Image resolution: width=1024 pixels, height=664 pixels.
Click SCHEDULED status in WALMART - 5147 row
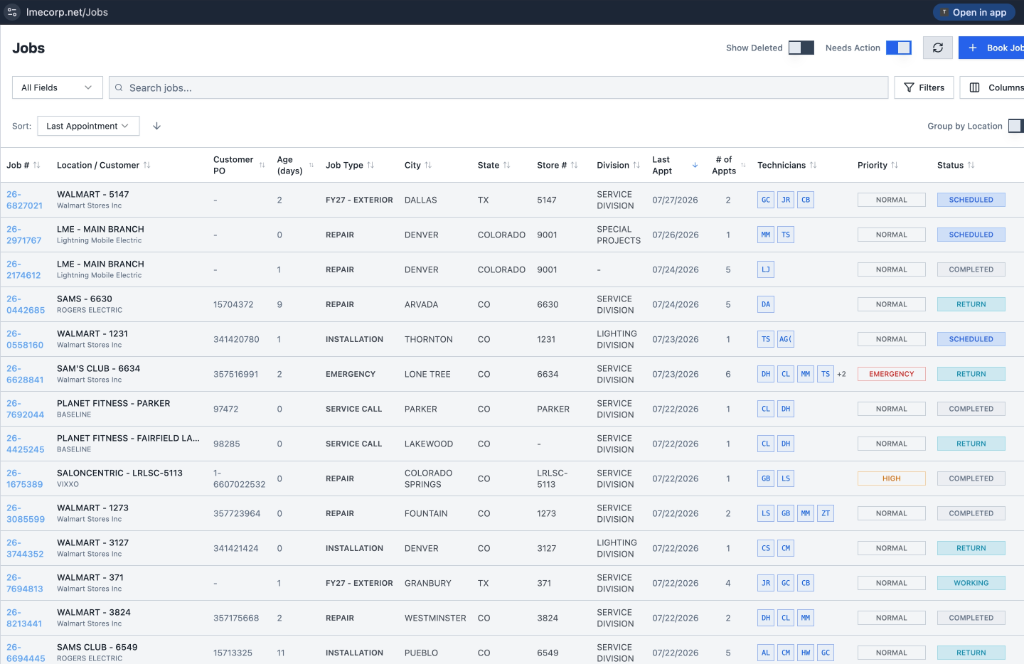point(970,200)
